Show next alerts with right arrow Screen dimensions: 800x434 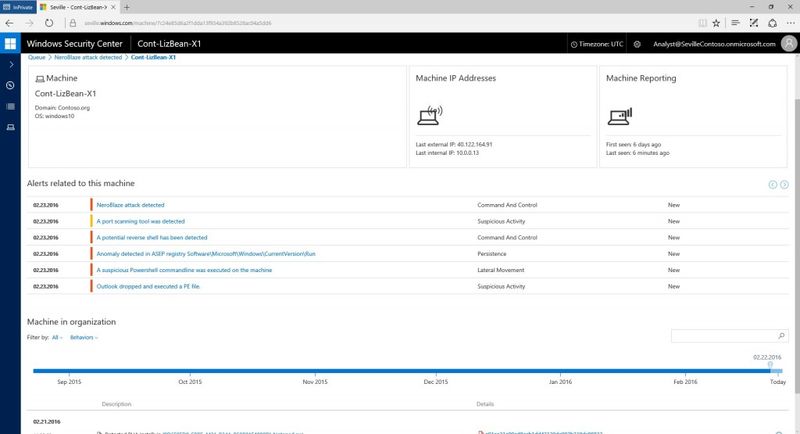[784, 185]
